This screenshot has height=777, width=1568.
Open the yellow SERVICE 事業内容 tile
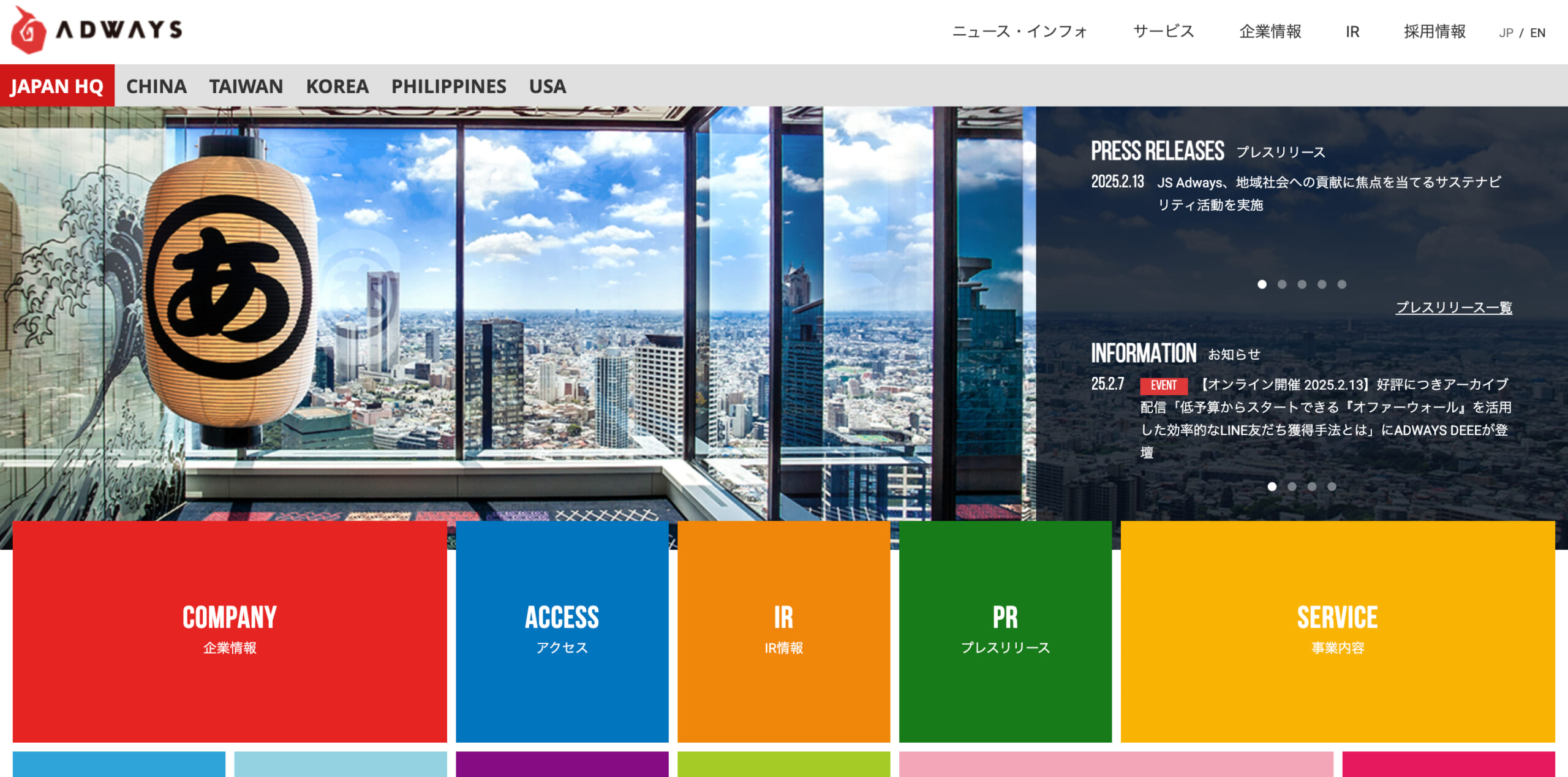1338,632
